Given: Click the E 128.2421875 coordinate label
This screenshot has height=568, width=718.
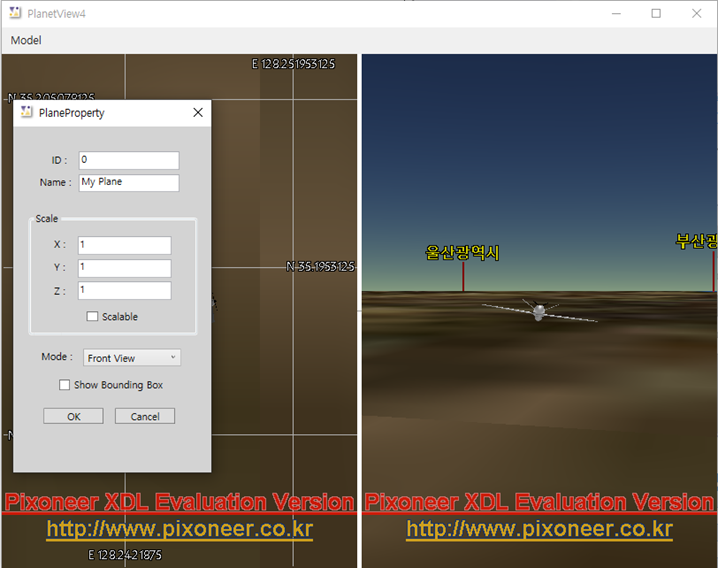Looking at the screenshot, I should pos(125,555).
